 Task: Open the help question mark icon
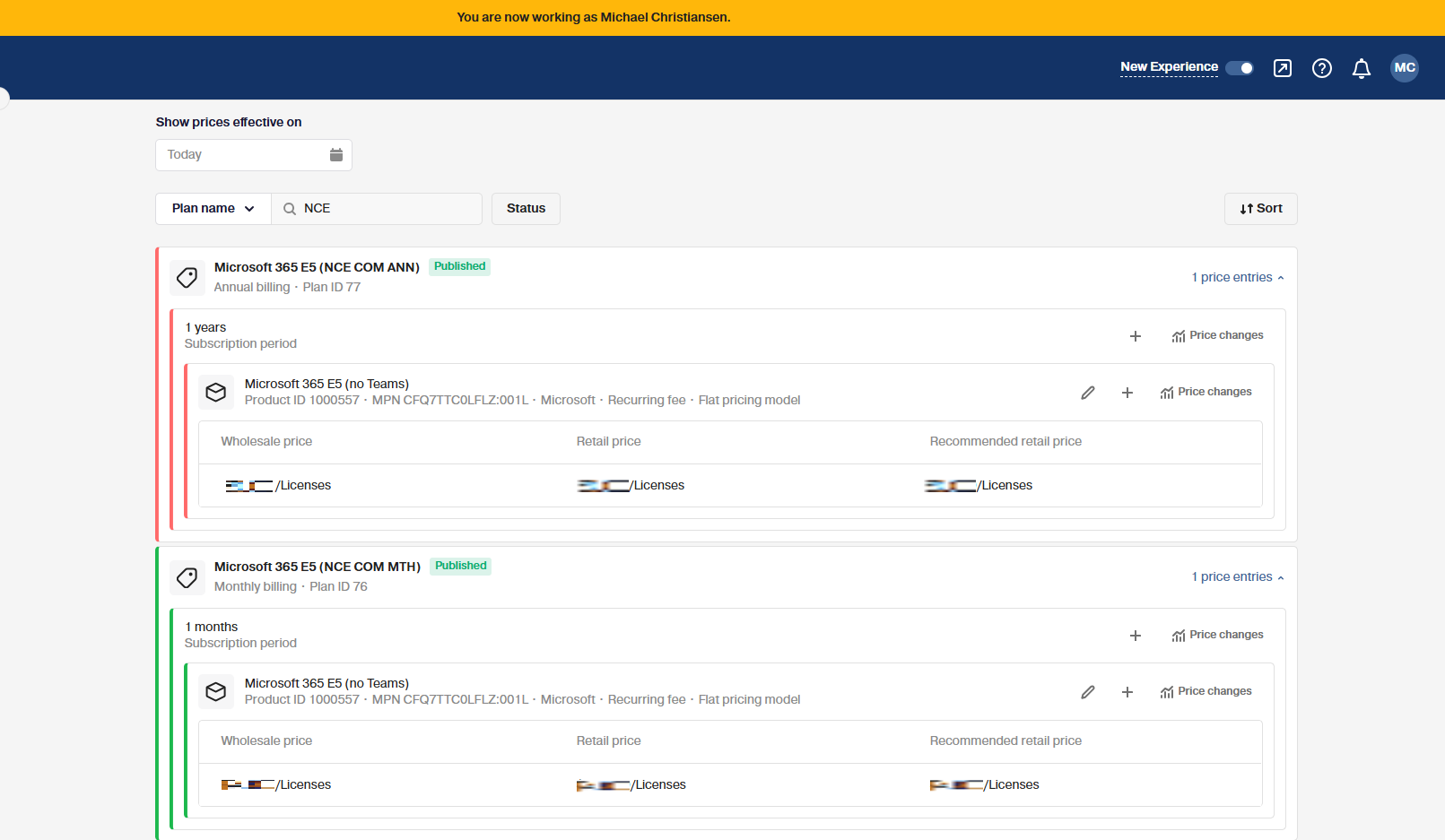1322,68
